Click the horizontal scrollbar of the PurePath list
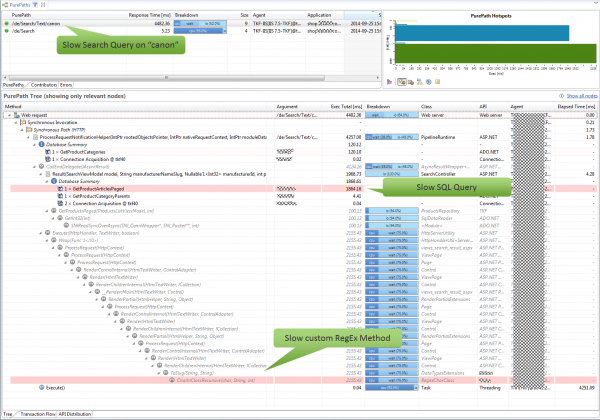 167,78
